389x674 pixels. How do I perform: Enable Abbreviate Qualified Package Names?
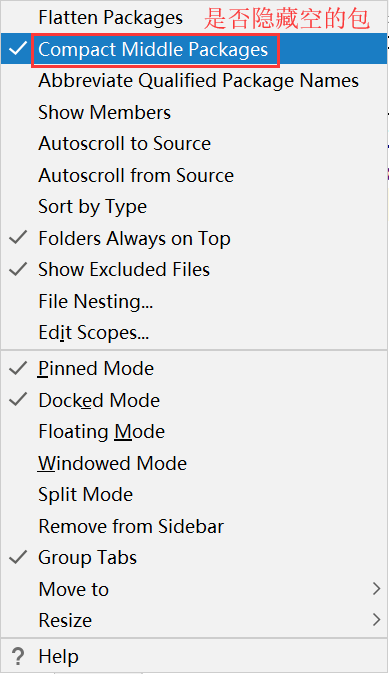click(193, 80)
